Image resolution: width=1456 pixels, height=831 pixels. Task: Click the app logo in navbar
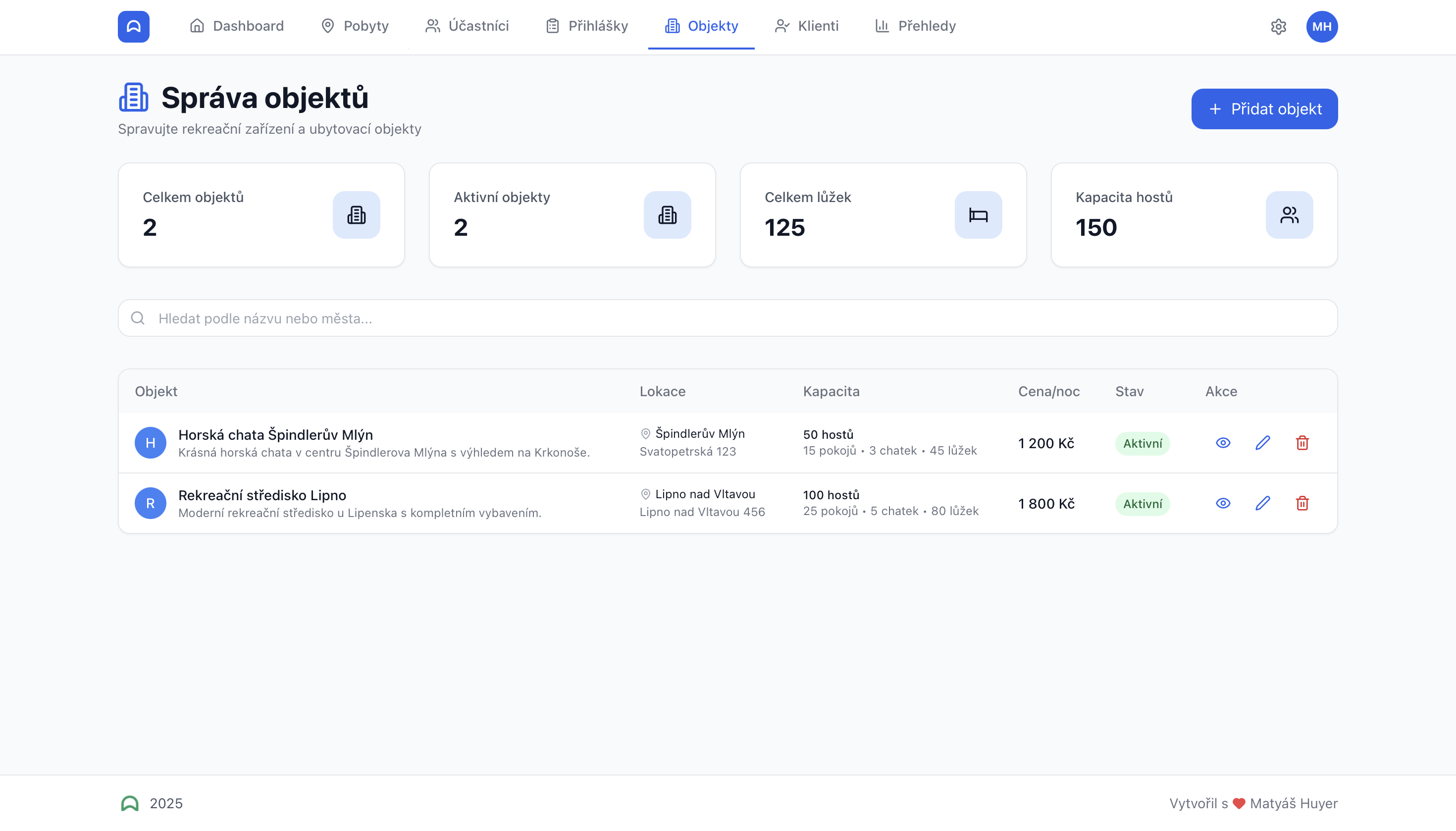(x=134, y=26)
